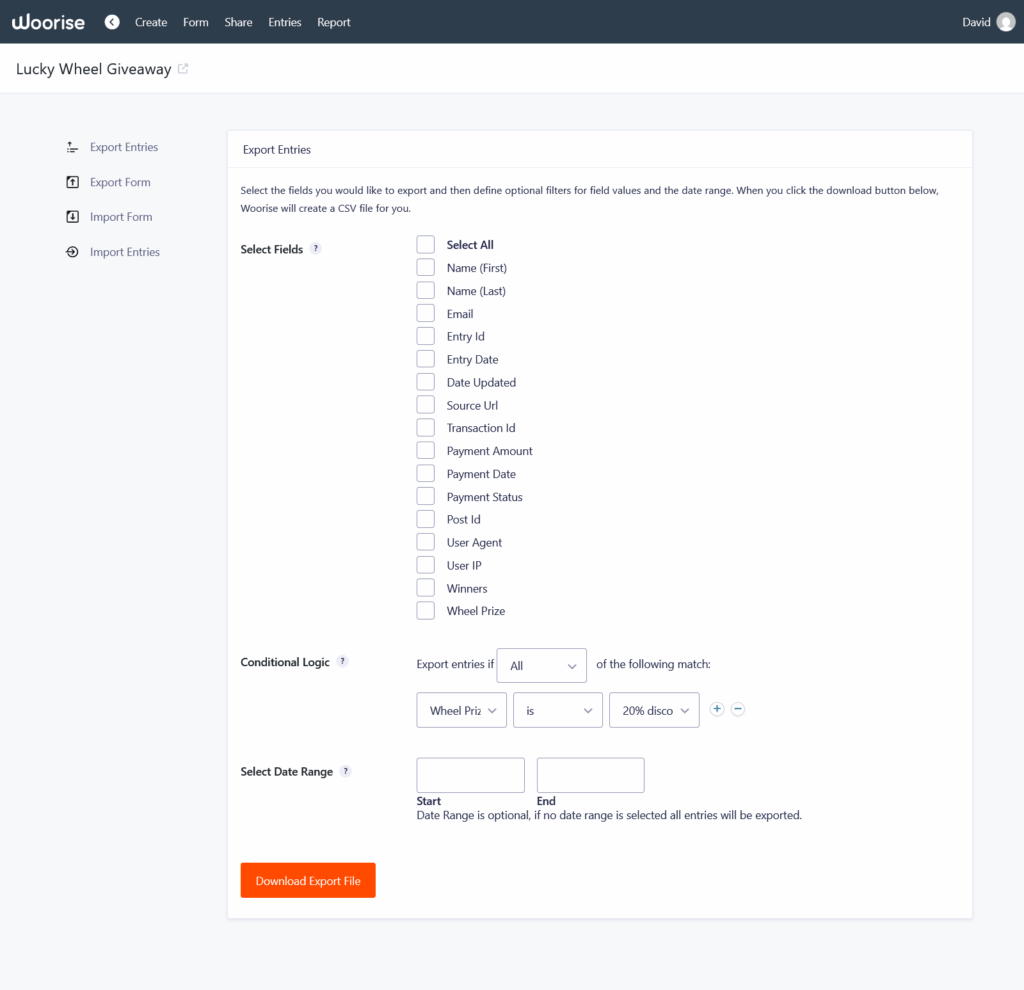Check the Name (Last) field
Screen dimensions: 1024x990
pos(426,291)
